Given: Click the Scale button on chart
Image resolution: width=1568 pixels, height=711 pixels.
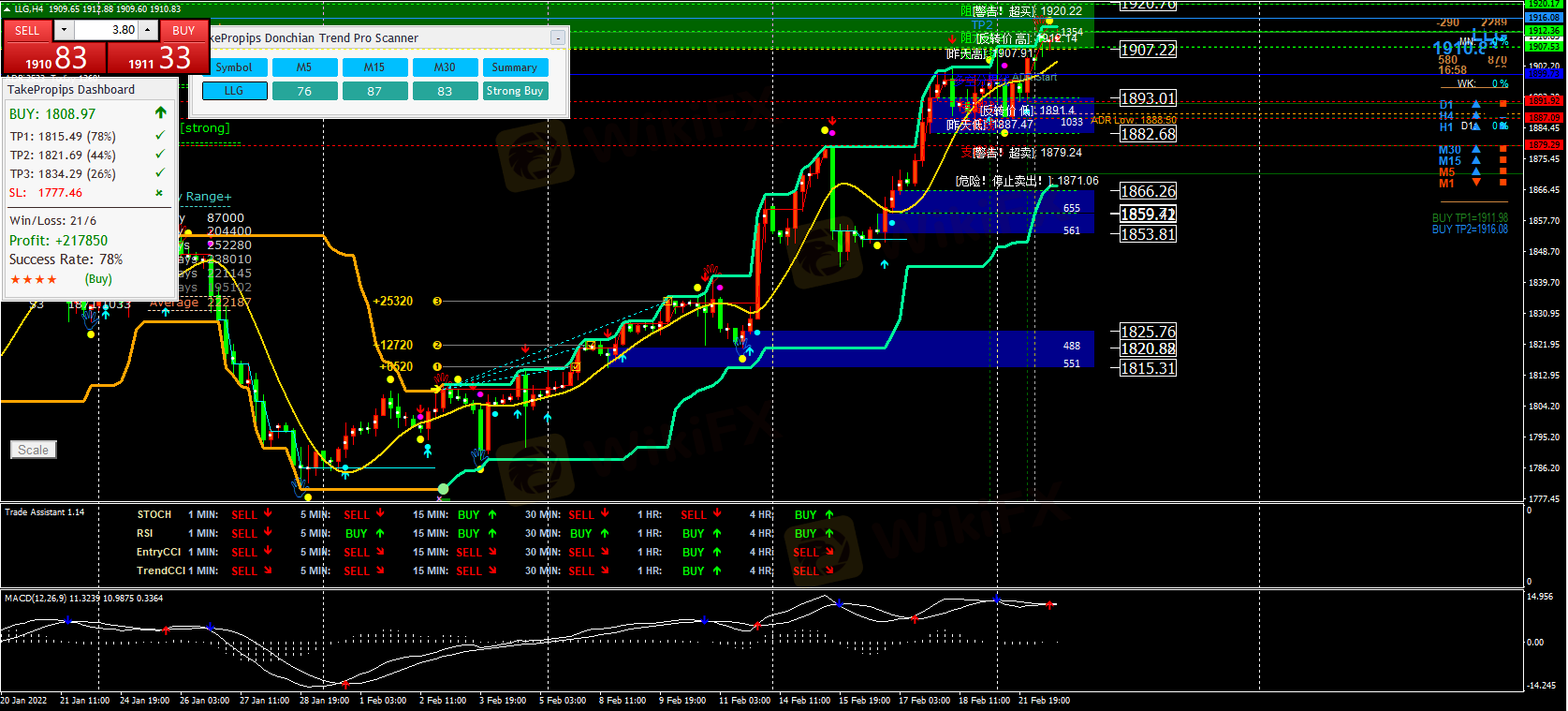Looking at the screenshot, I should pos(34,450).
